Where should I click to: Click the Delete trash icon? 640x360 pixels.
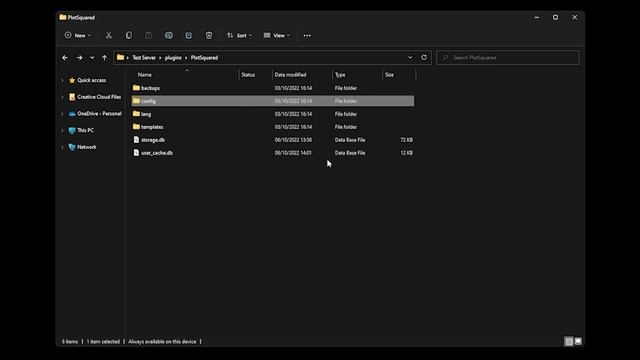pos(209,36)
